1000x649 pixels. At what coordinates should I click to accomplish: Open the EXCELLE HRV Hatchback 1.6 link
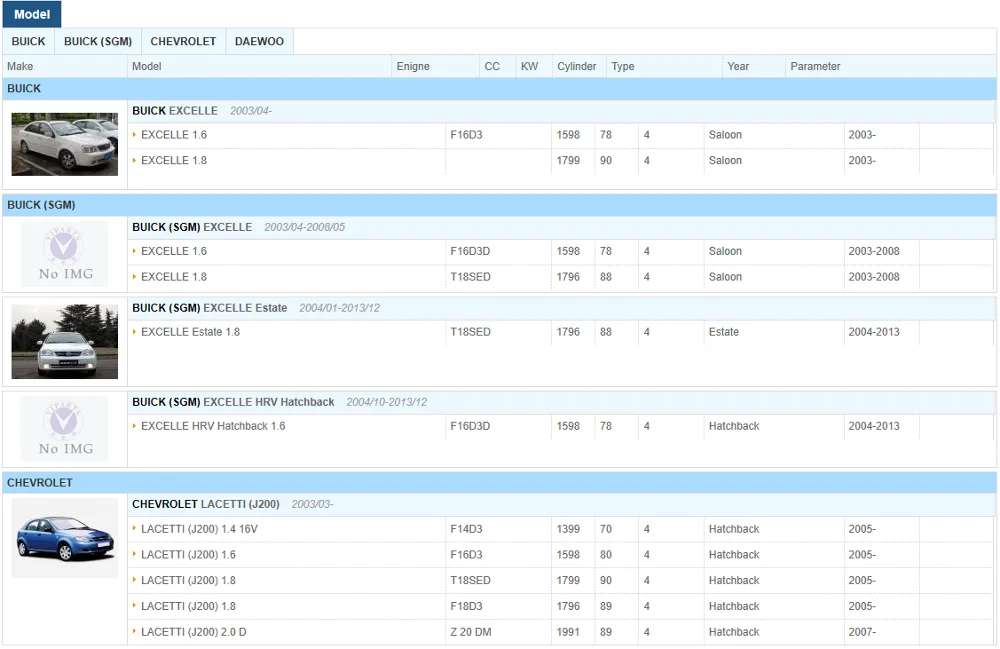(x=213, y=426)
